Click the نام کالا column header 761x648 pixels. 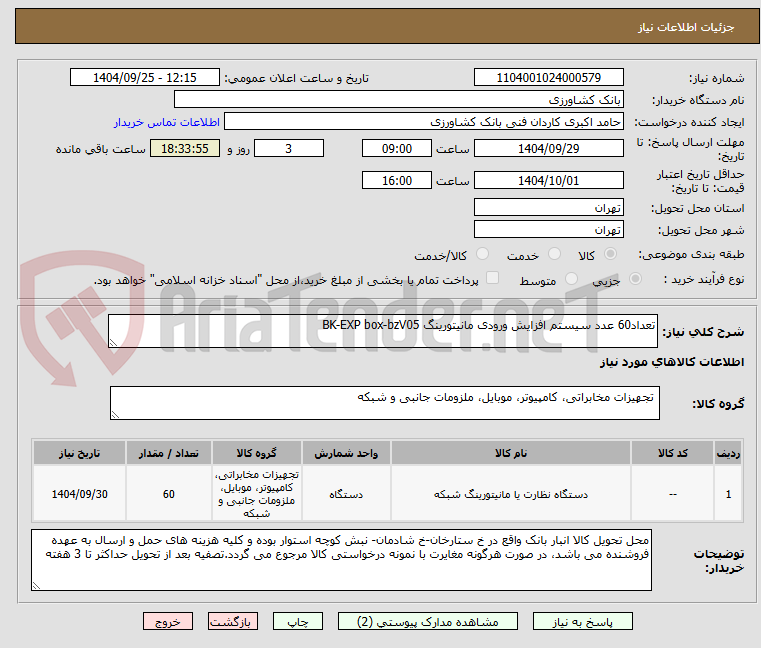coord(511,453)
